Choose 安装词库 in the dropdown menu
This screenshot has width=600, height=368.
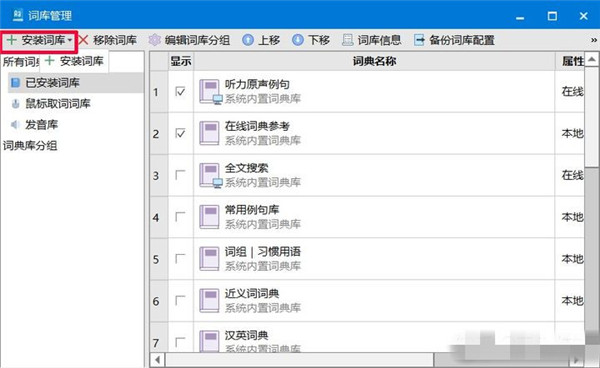[74, 61]
